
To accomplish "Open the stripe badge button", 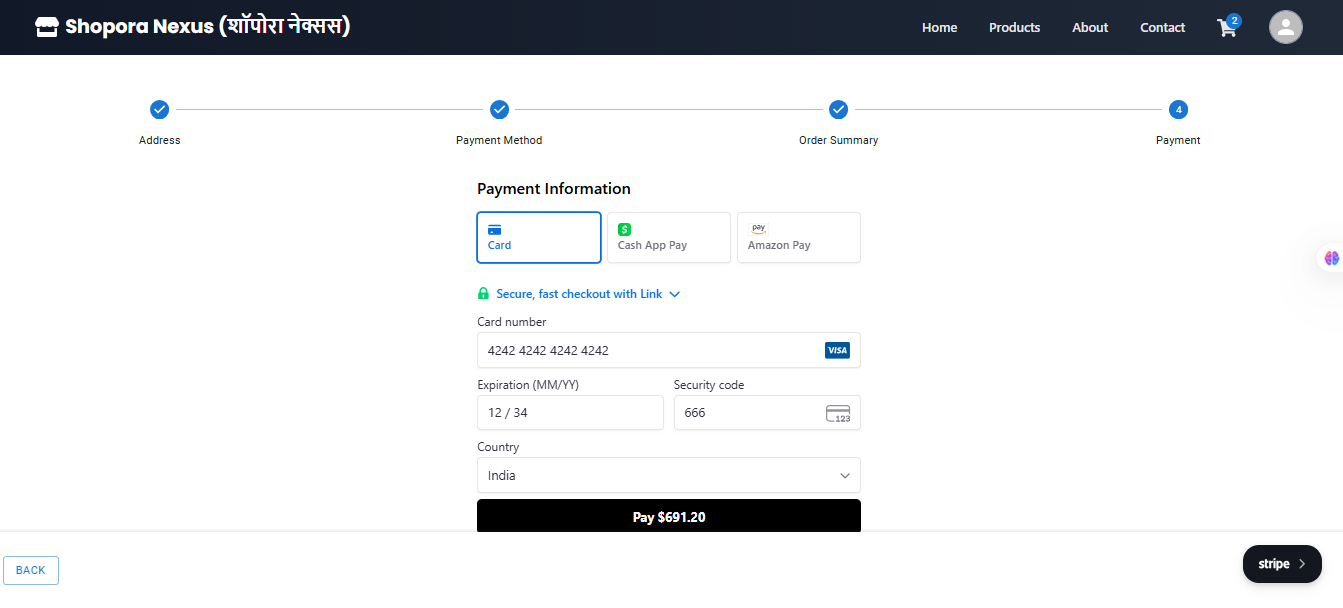I will click(1282, 564).
